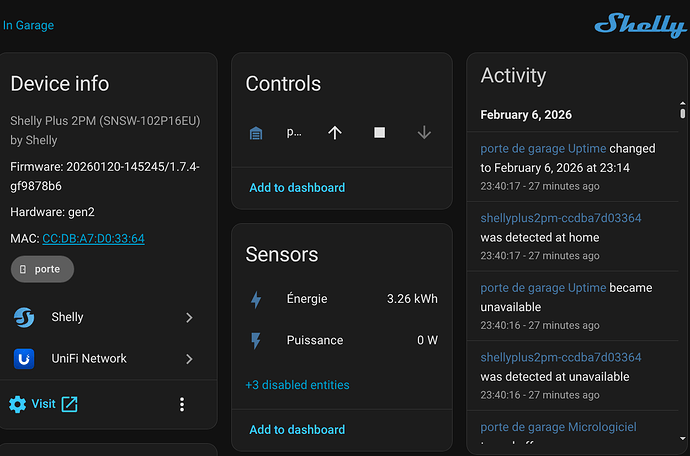This screenshot has width=690, height=456.
Task: Click the Énergie sensor lightning icon
Action: tap(256, 299)
